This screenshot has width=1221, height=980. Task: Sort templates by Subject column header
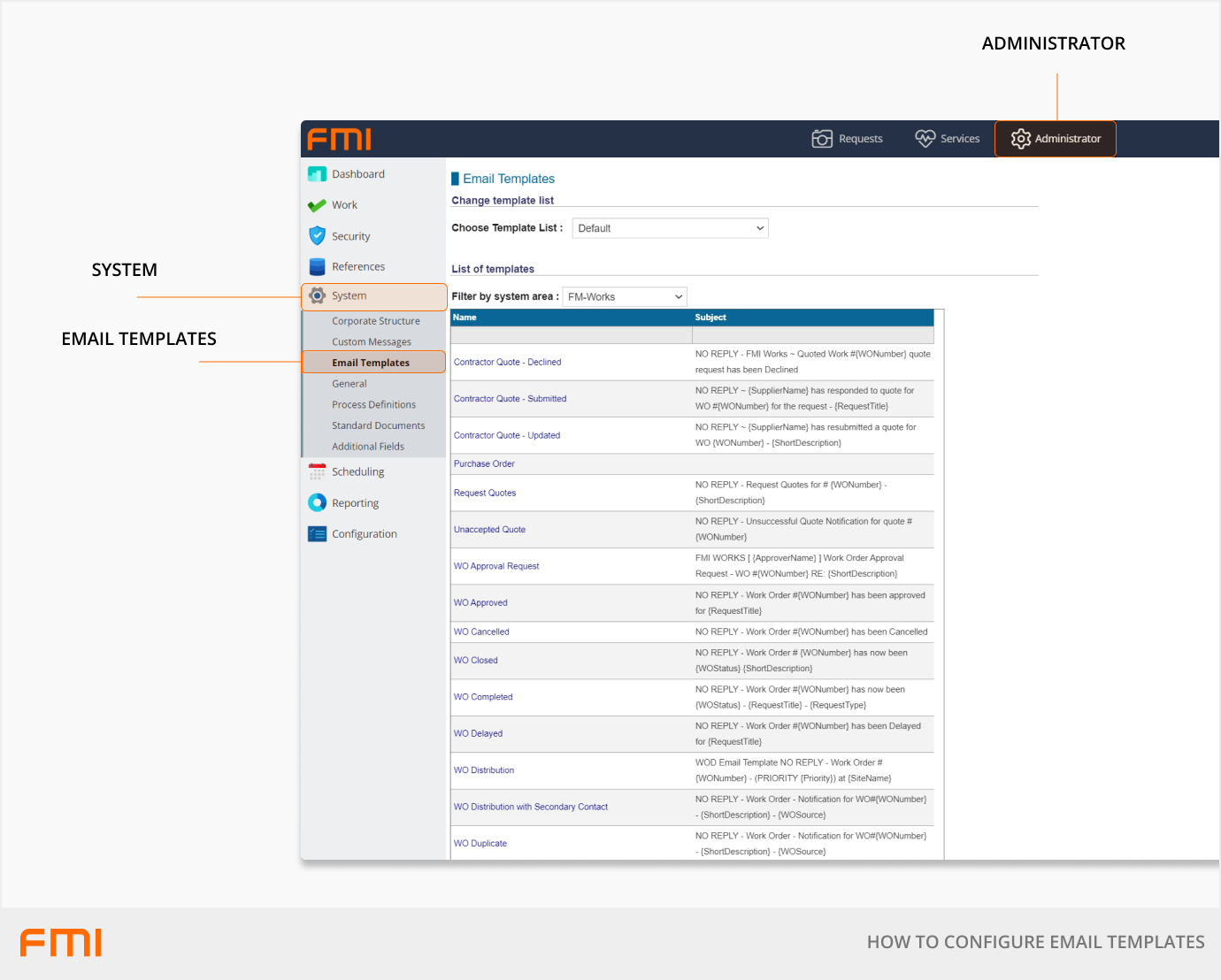click(710, 318)
